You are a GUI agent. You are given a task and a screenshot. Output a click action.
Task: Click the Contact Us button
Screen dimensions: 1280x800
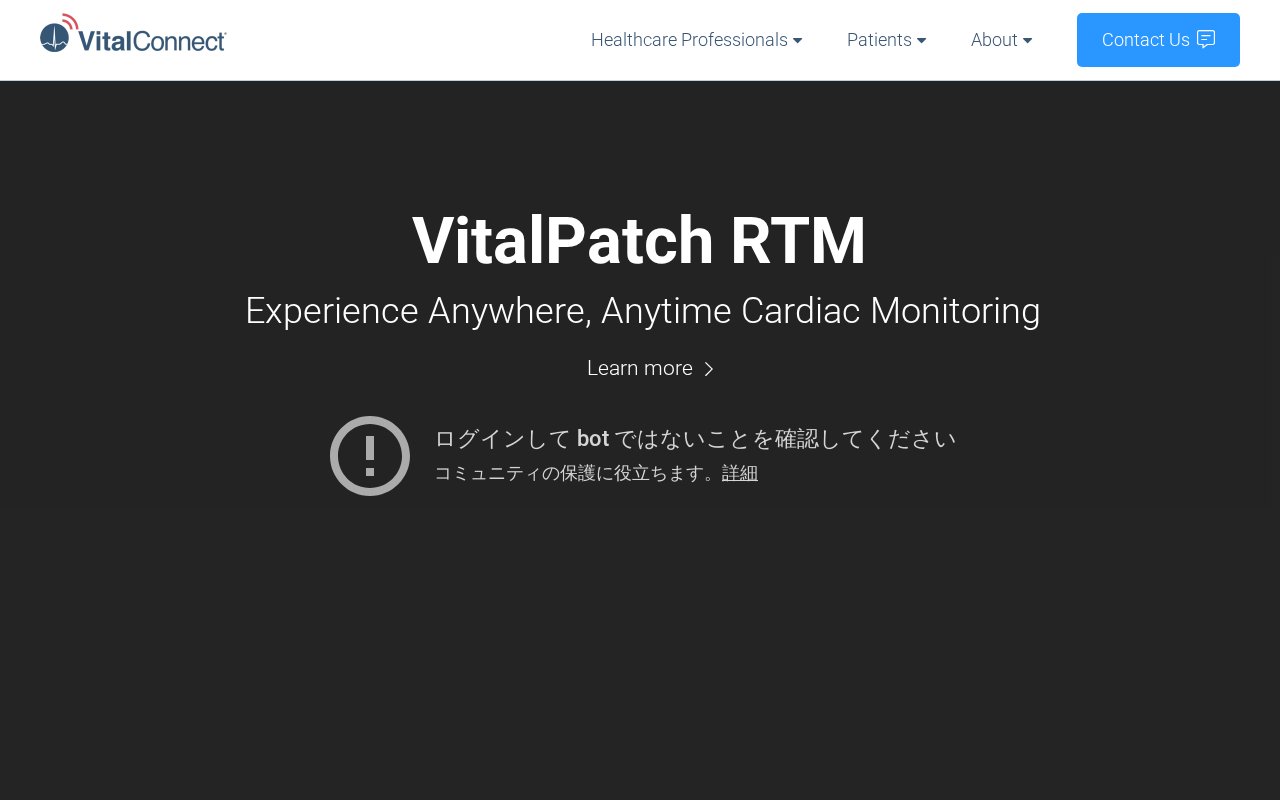tap(1158, 40)
